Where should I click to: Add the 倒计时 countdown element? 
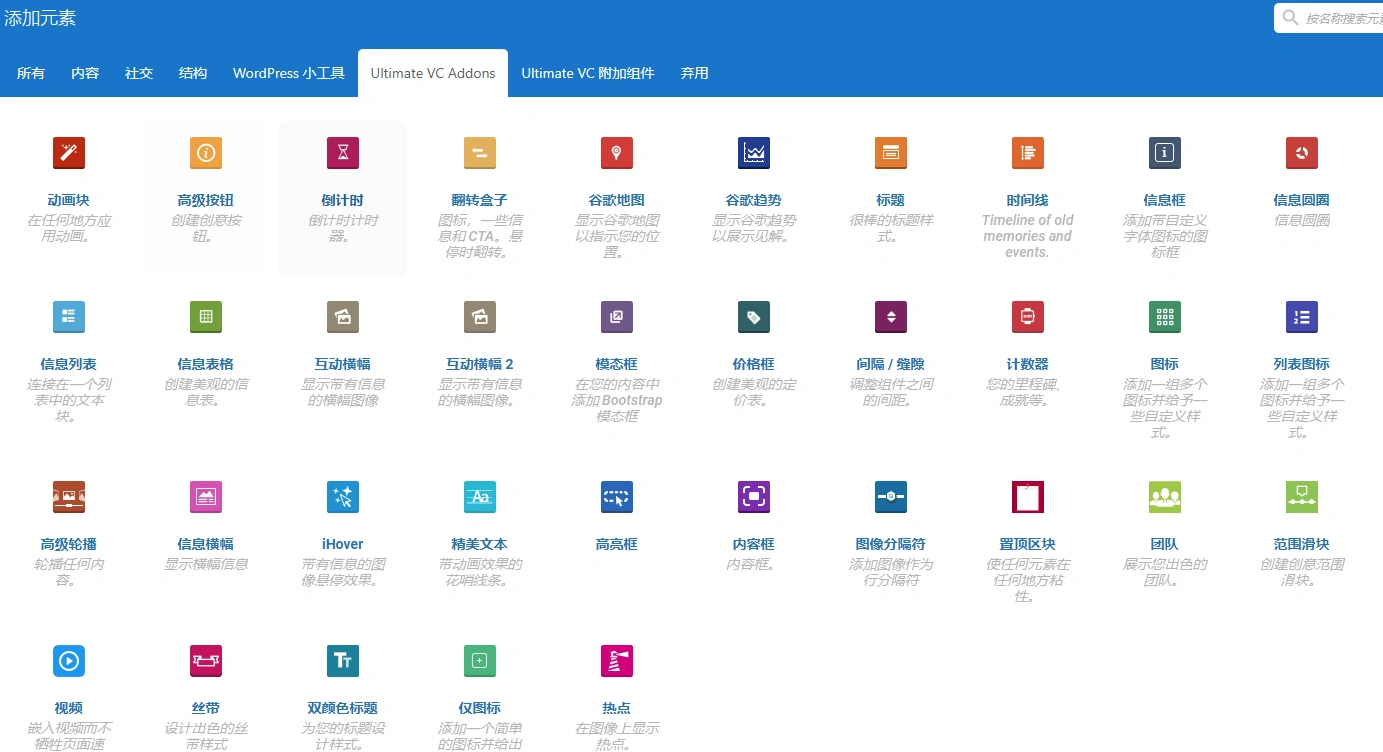pos(342,153)
